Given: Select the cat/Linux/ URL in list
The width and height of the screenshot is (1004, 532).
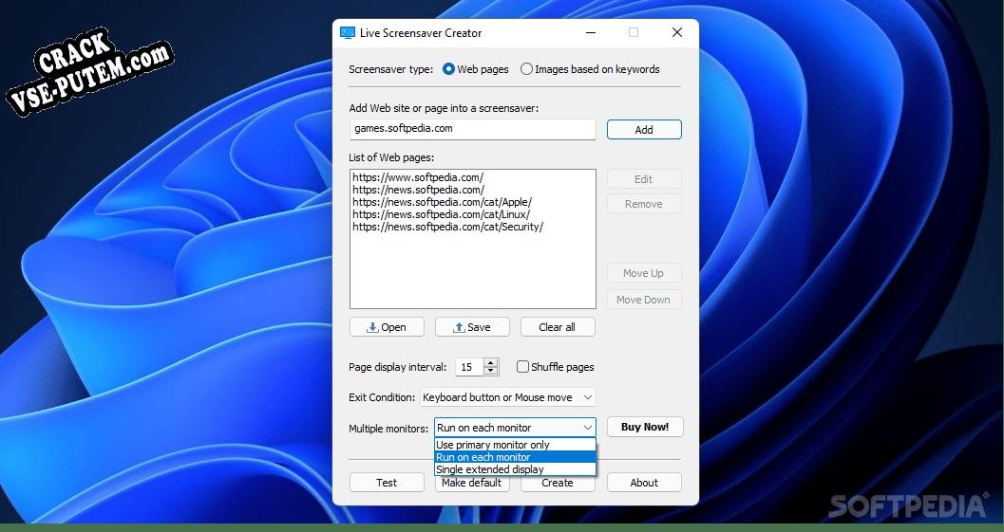Looking at the screenshot, I should (441, 214).
